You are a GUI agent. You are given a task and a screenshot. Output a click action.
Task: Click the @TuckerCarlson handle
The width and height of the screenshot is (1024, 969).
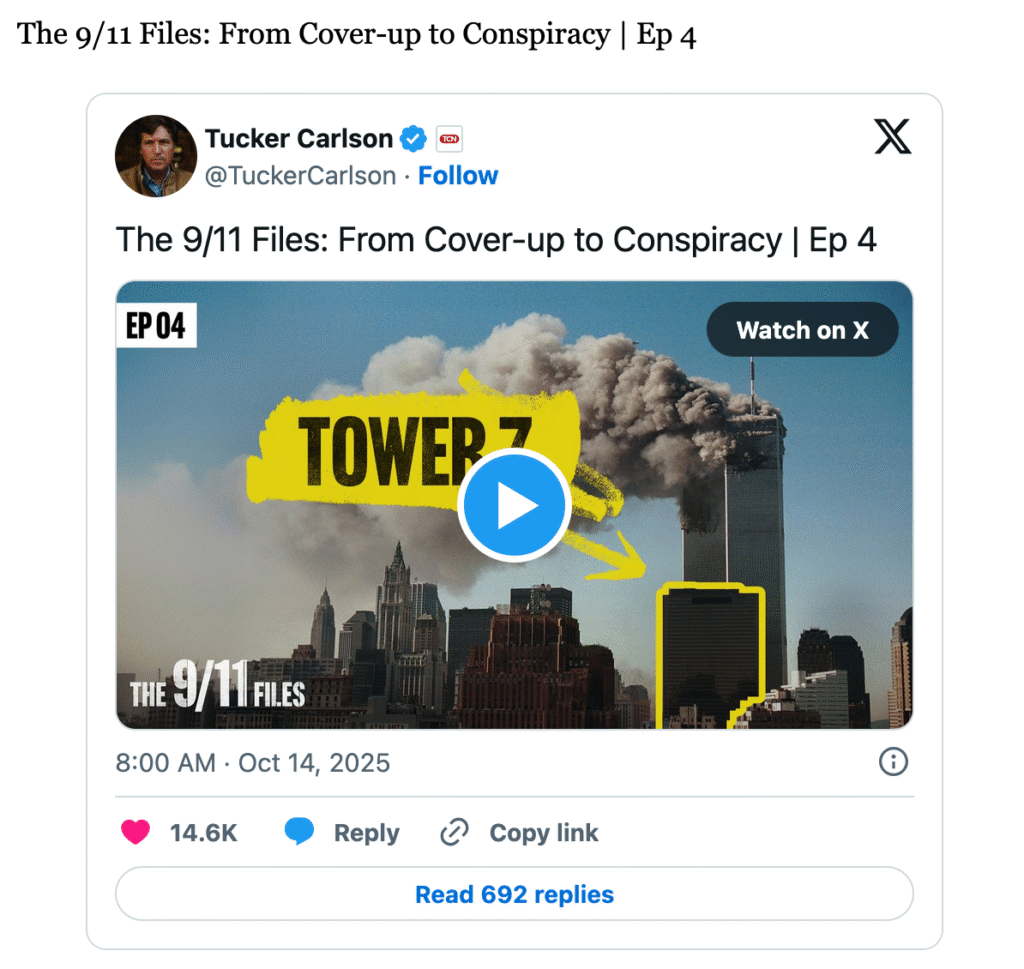[300, 176]
